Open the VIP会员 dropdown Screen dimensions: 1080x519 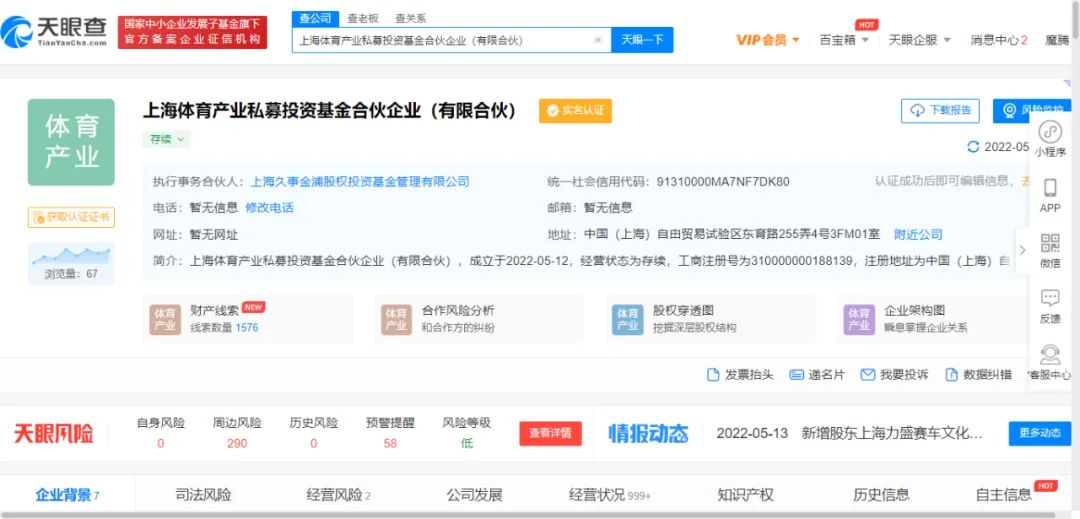[767, 40]
